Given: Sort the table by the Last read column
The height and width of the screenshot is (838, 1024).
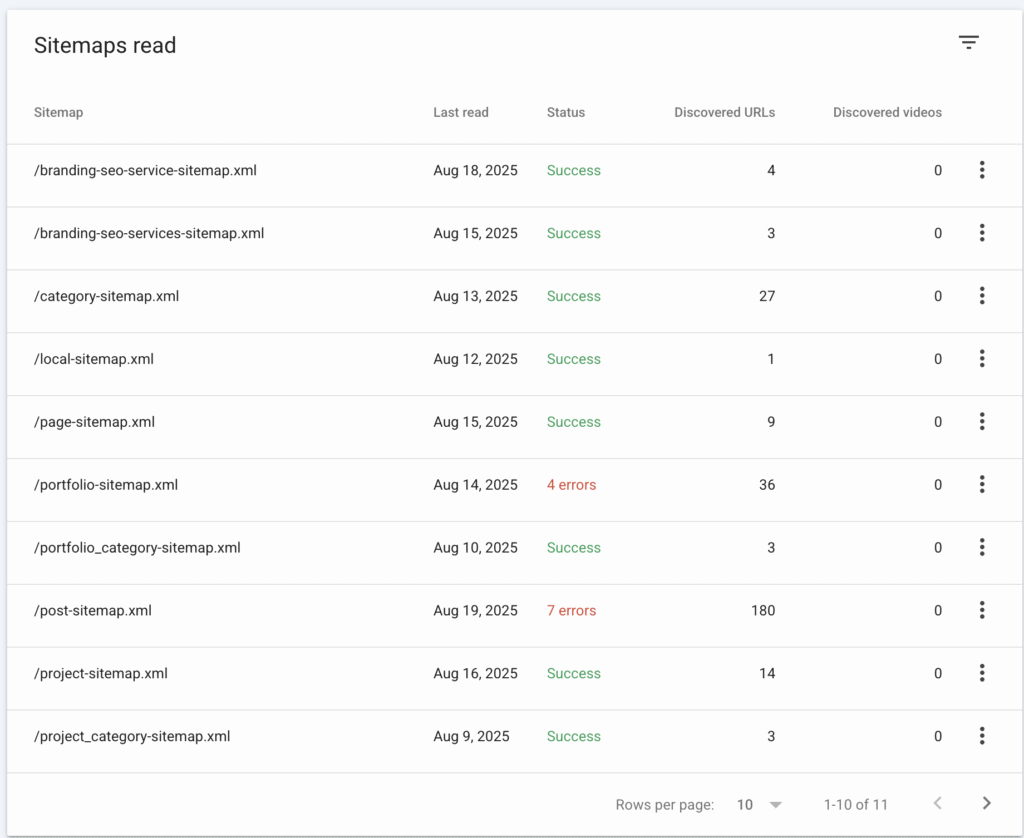Looking at the screenshot, I should (460, 112).
